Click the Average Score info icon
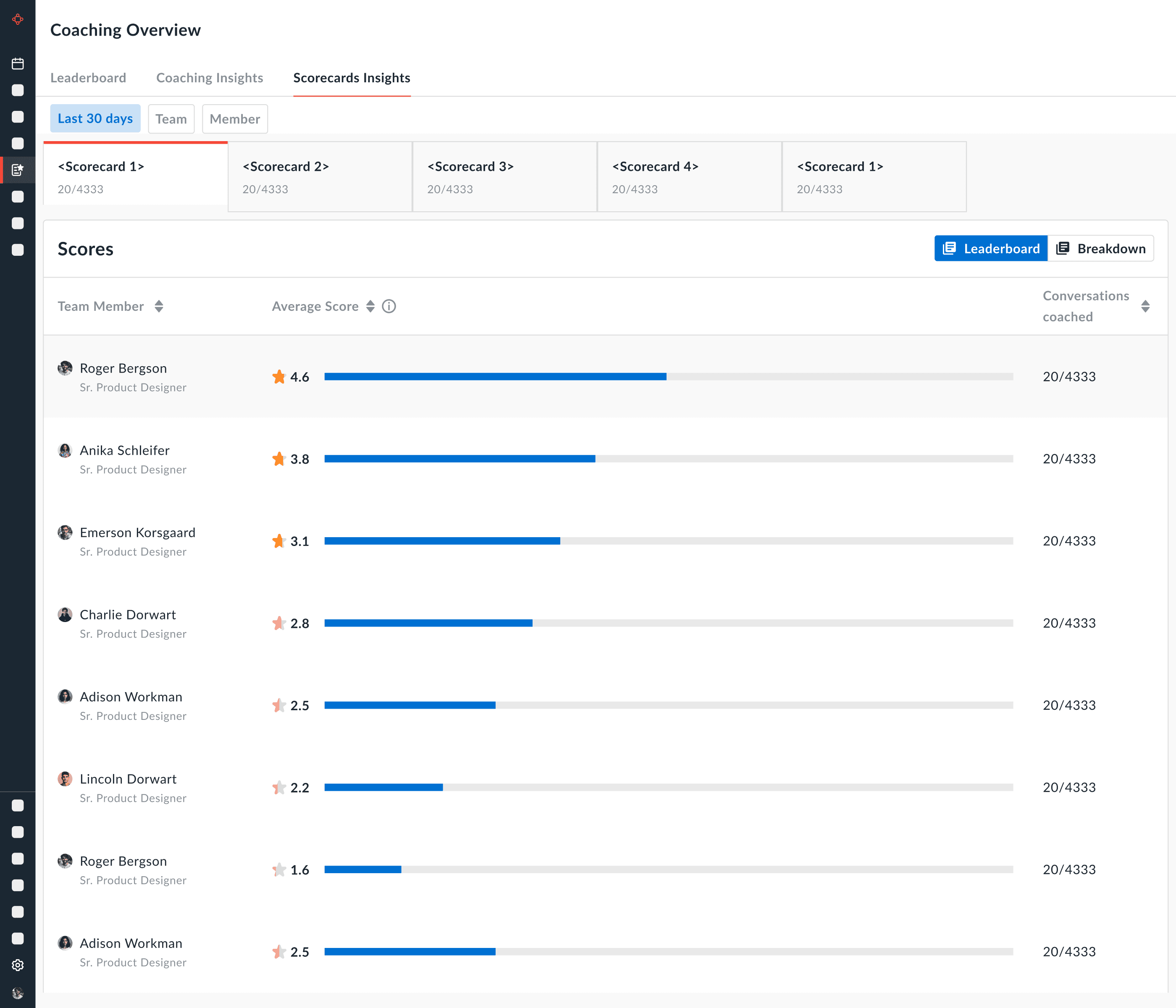Screen dimensions: 1176x1008 pyautogui.click(x=389, y=307)
